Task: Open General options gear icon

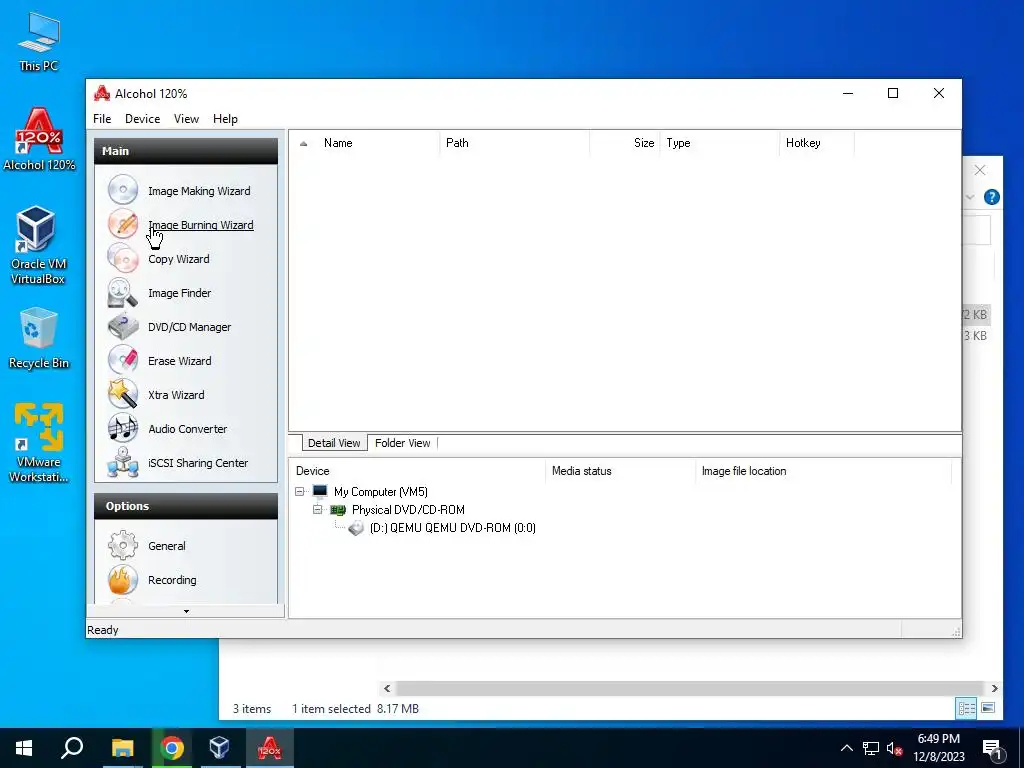Action: [123, 545]
